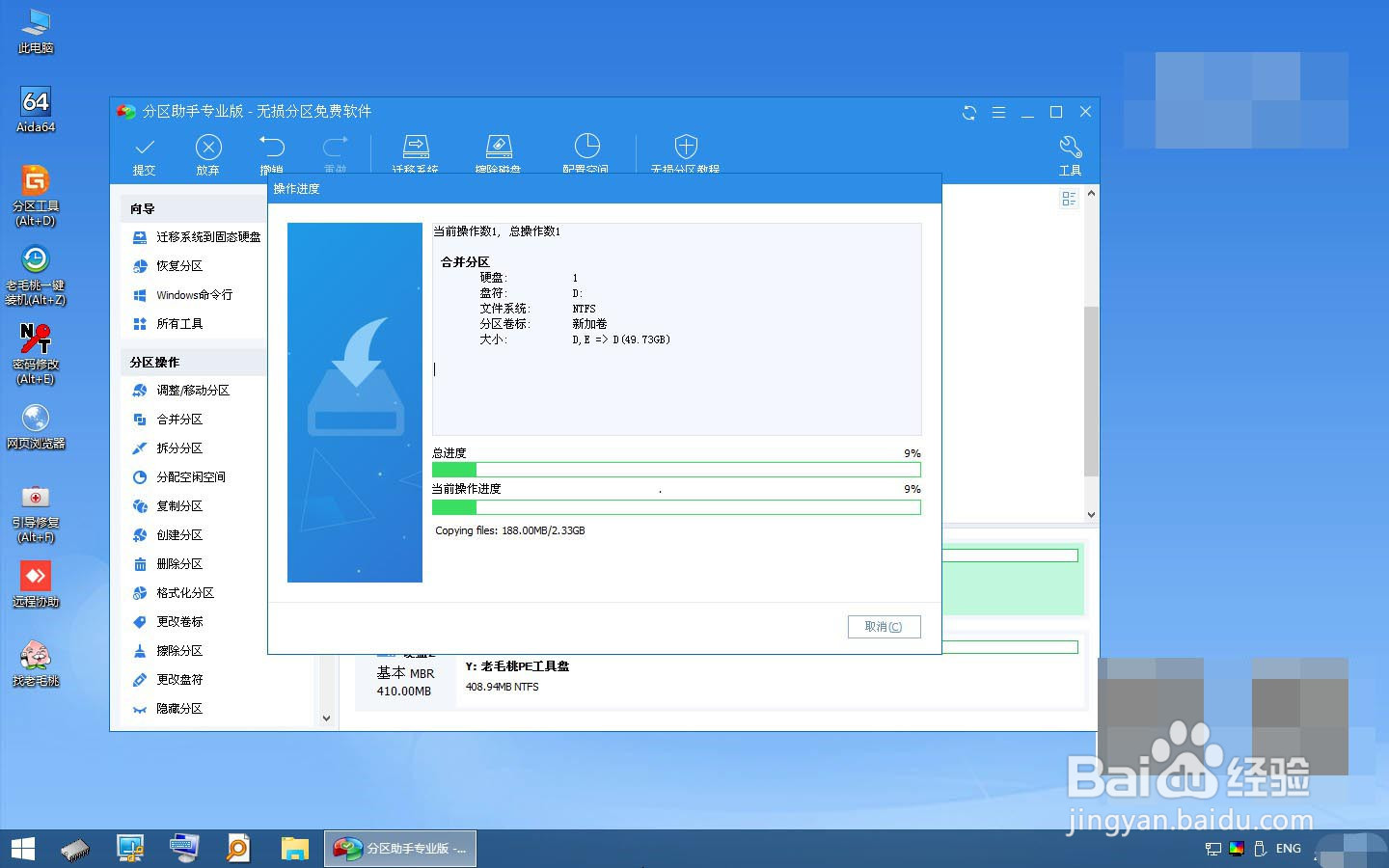Open the 配置空间 pie-chart toolbar icon
The width and height of the screenshot is (1389, 868).
pyautogui.click(x=586, y=146)
